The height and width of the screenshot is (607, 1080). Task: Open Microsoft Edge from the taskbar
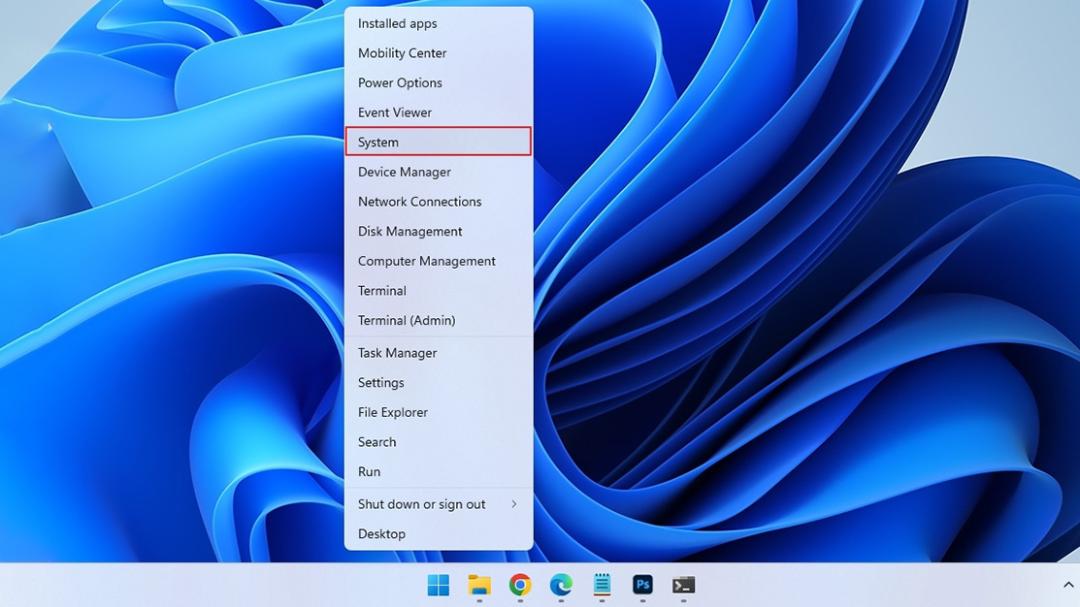[x=561, y=585]
